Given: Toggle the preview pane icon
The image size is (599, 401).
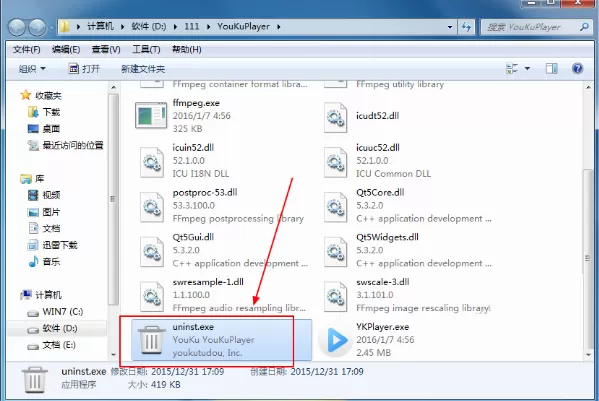Looking at the screenshot, I should point(551,68).
